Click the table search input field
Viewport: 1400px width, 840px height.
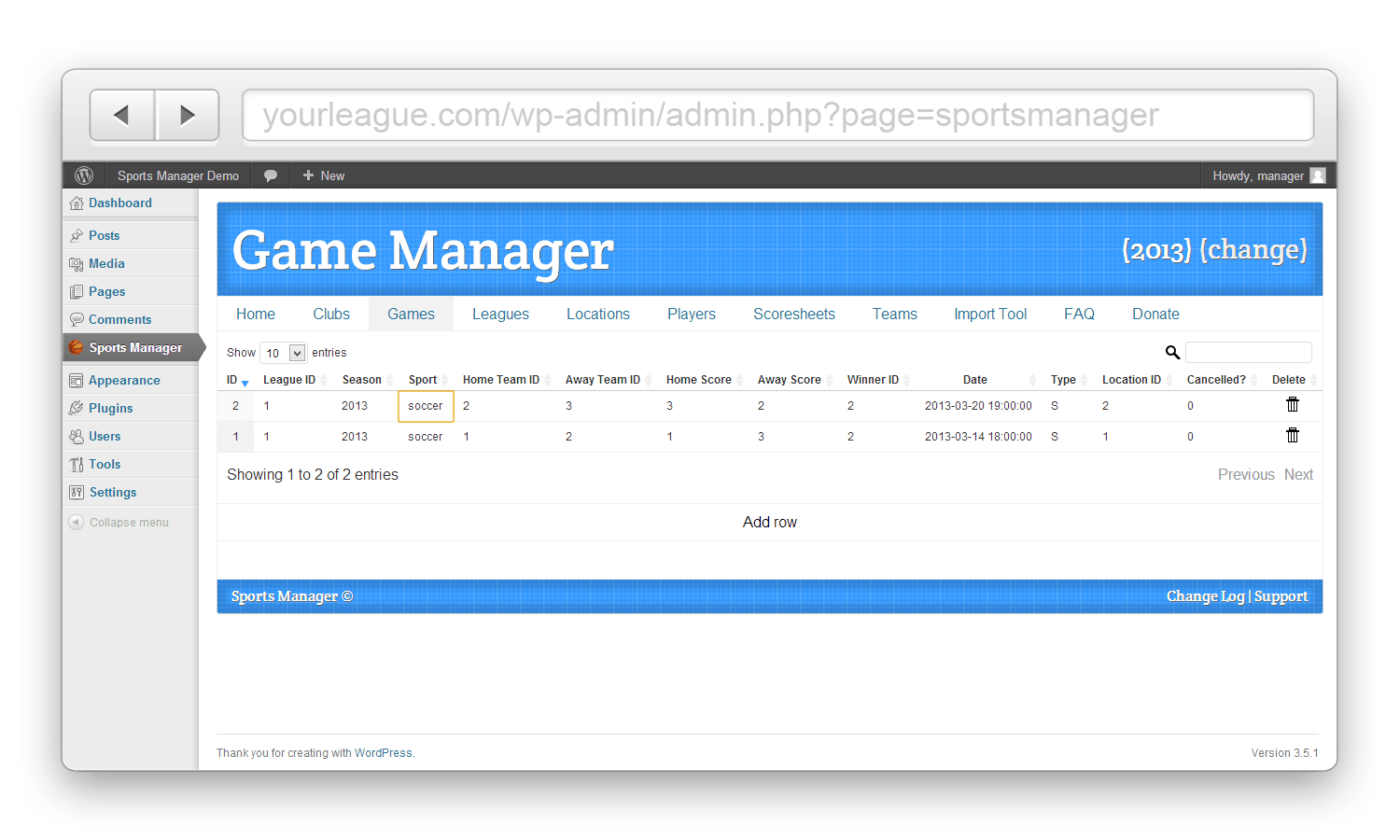(x=1249, y=352)
